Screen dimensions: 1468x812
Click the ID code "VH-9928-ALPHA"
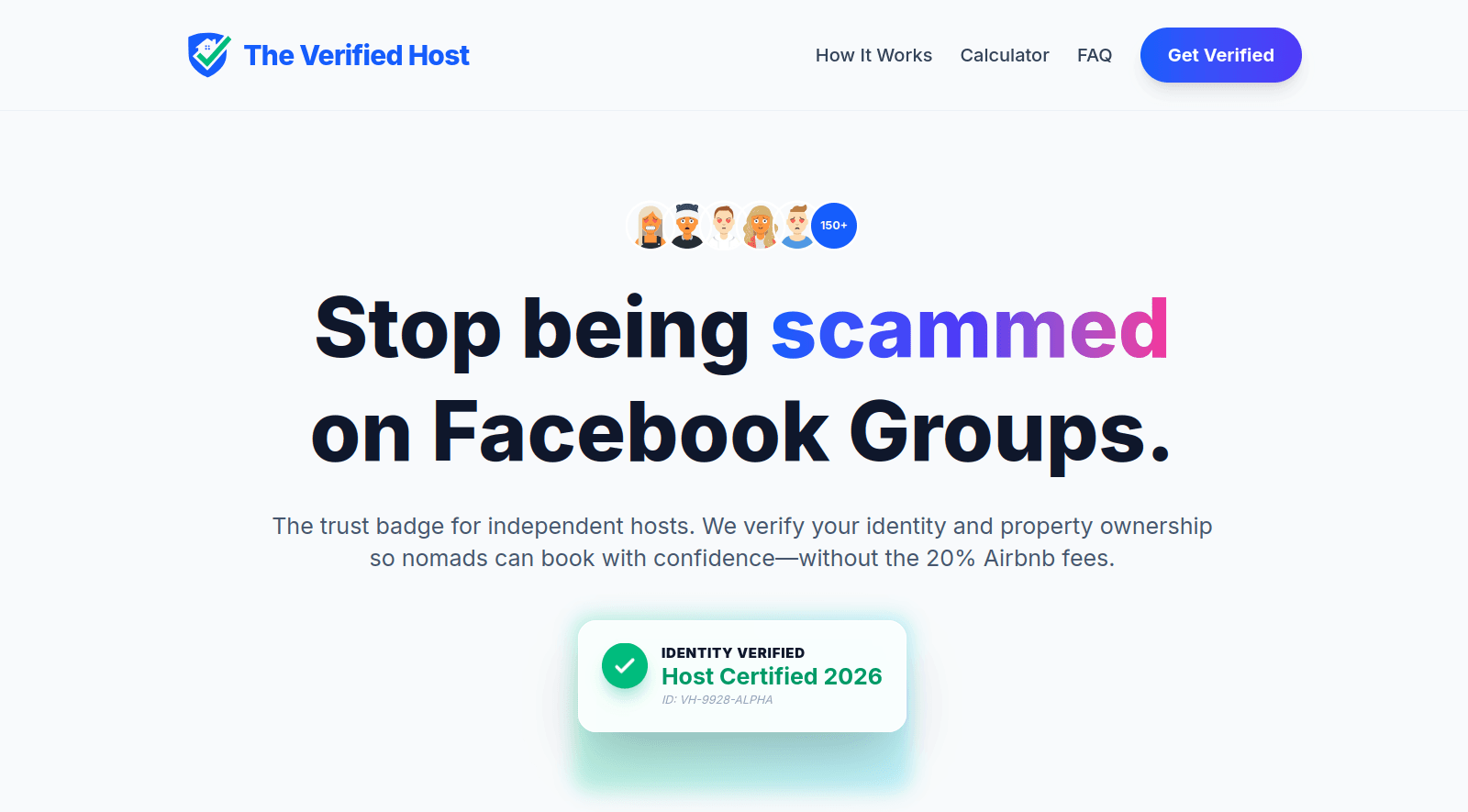[x=718, y=699]
